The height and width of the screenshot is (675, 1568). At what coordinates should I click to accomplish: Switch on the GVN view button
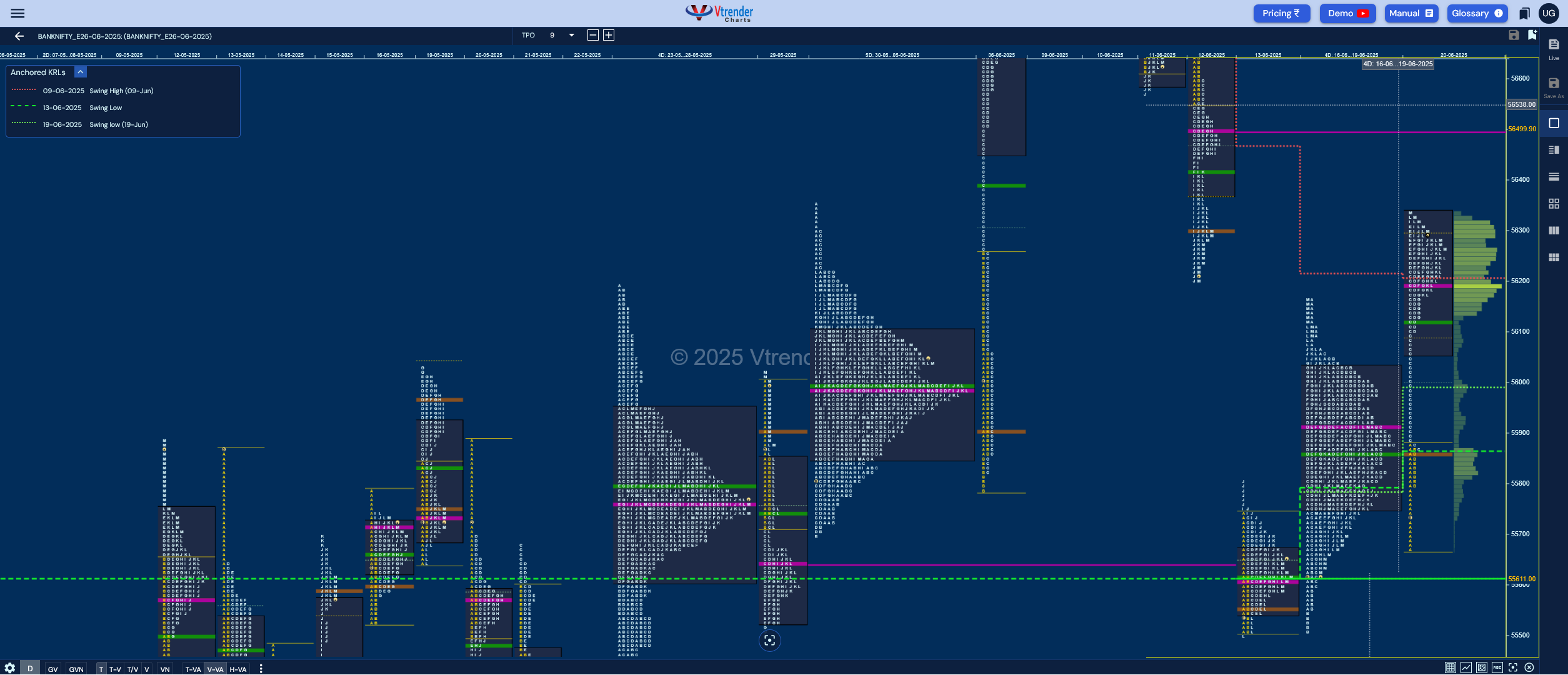coord(76,669)
